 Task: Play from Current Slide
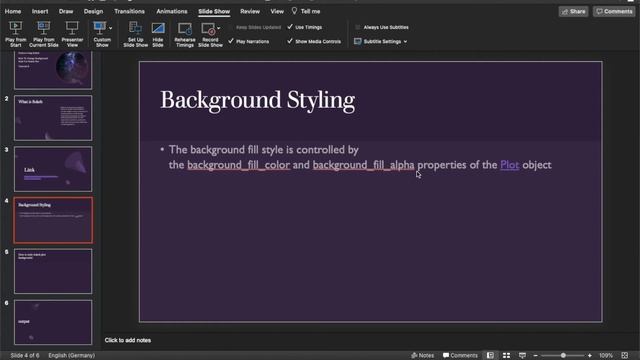pos(44,34)
